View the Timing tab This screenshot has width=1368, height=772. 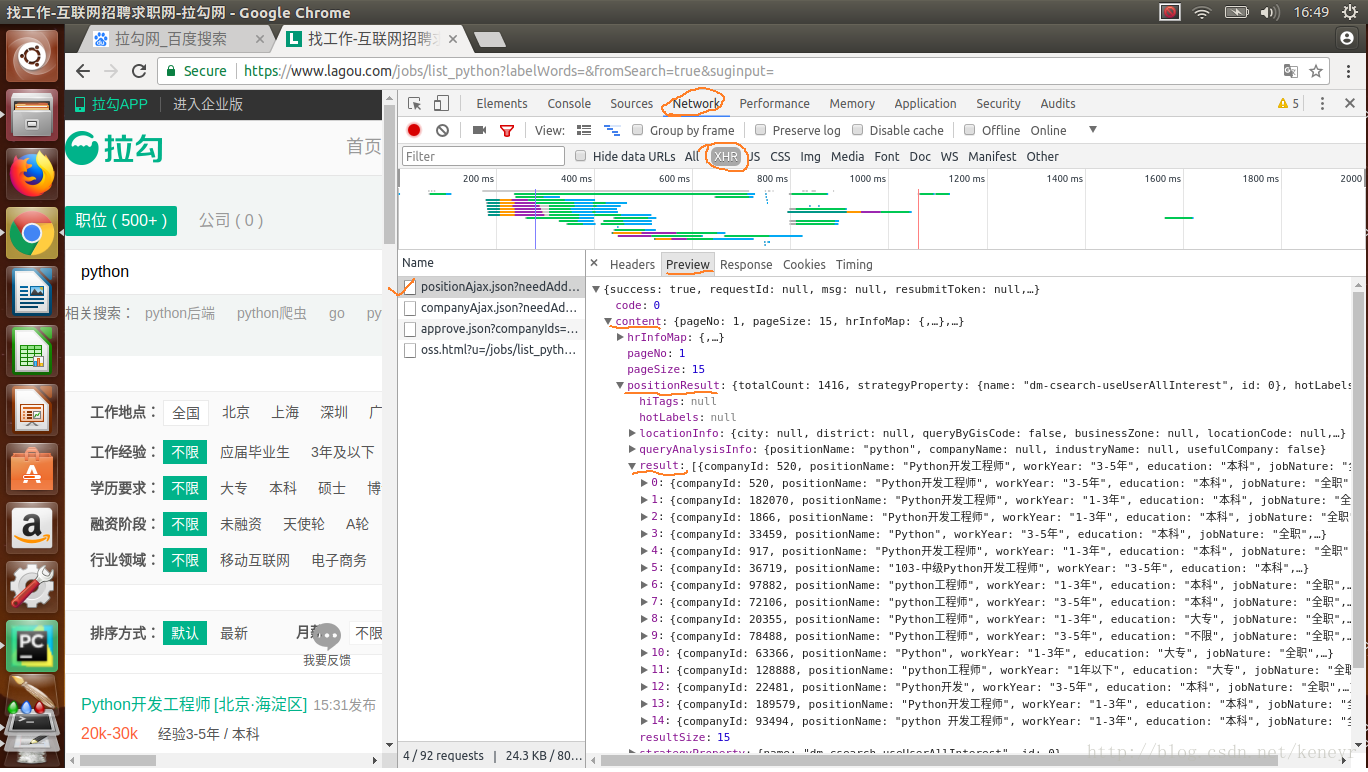(x=854, y=264)
